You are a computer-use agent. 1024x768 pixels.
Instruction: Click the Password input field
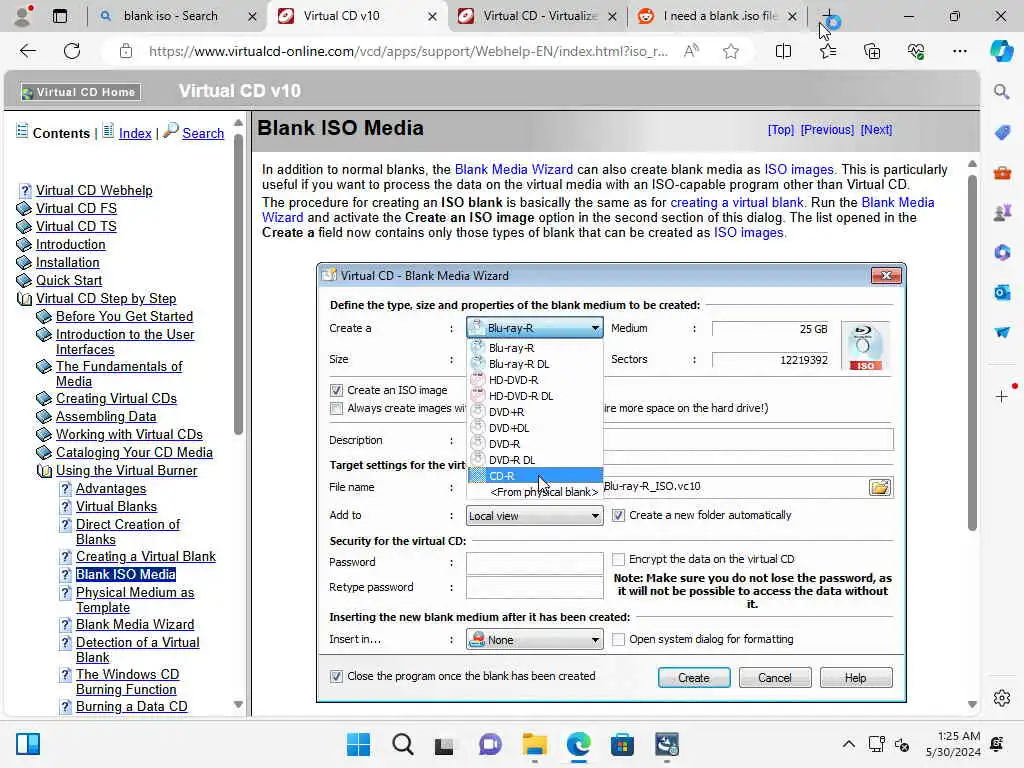[x=534, y=562]
